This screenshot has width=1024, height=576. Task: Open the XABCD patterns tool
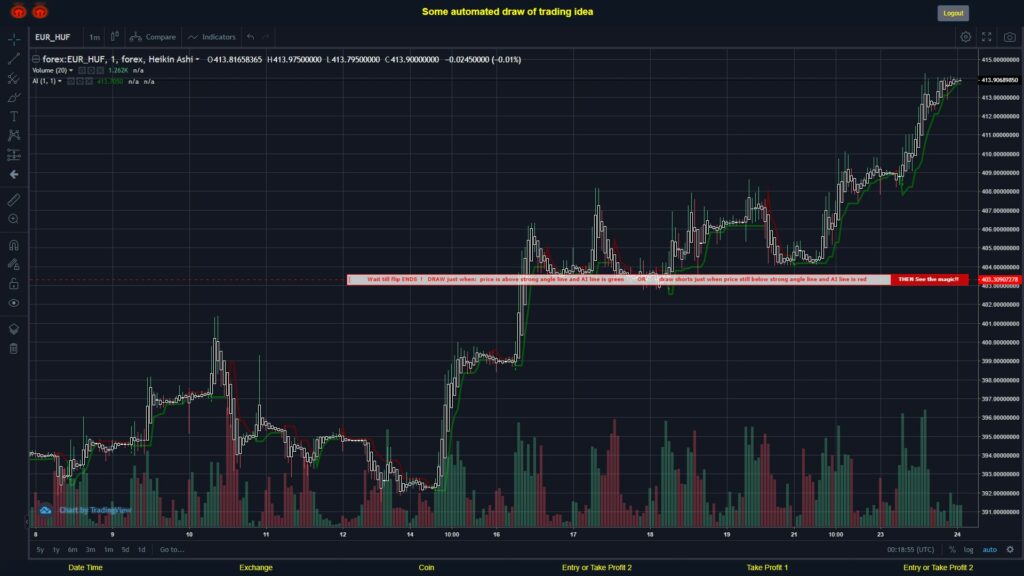coord(14,135)
